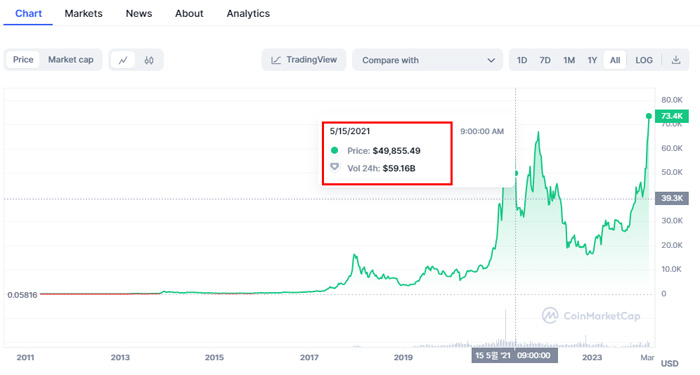Click the 2013 label on time axis
The width and height of the screenshot is (700, 375).
(x=120, y=357)
